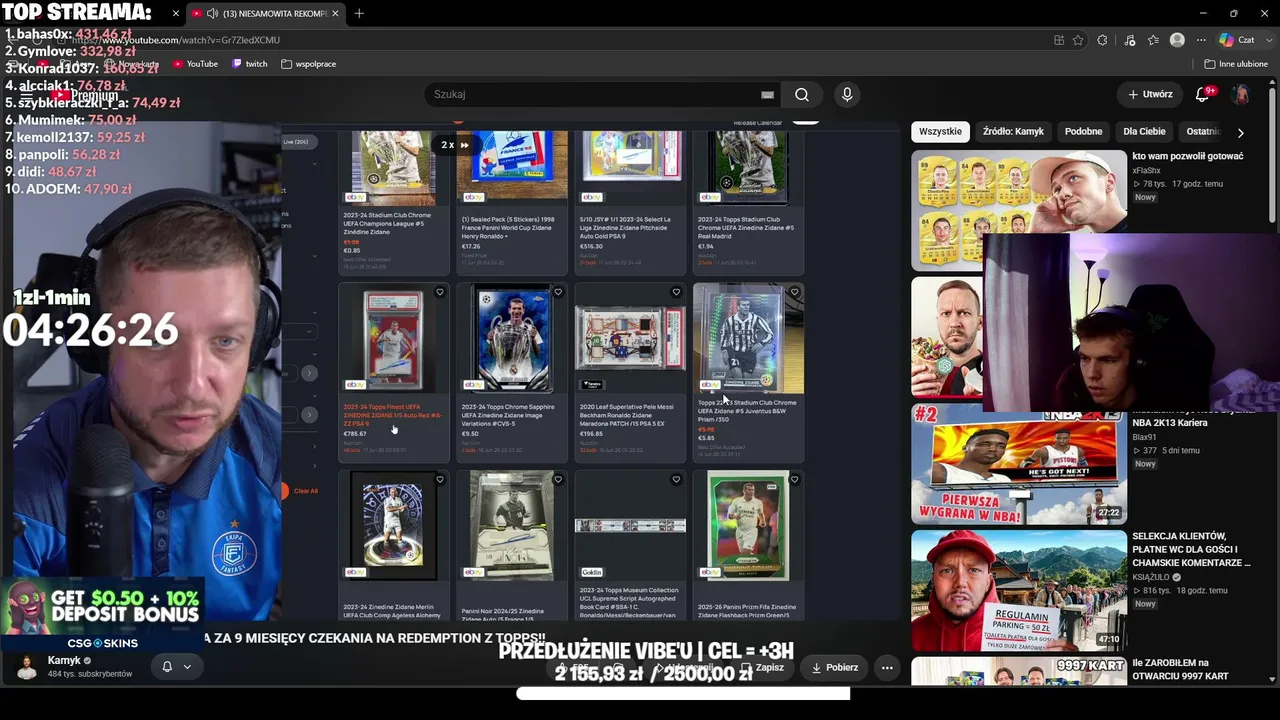Select the Dla Ciebie filter chip
Viewport: 1280px width, 720px height.
coord(1144,131)
